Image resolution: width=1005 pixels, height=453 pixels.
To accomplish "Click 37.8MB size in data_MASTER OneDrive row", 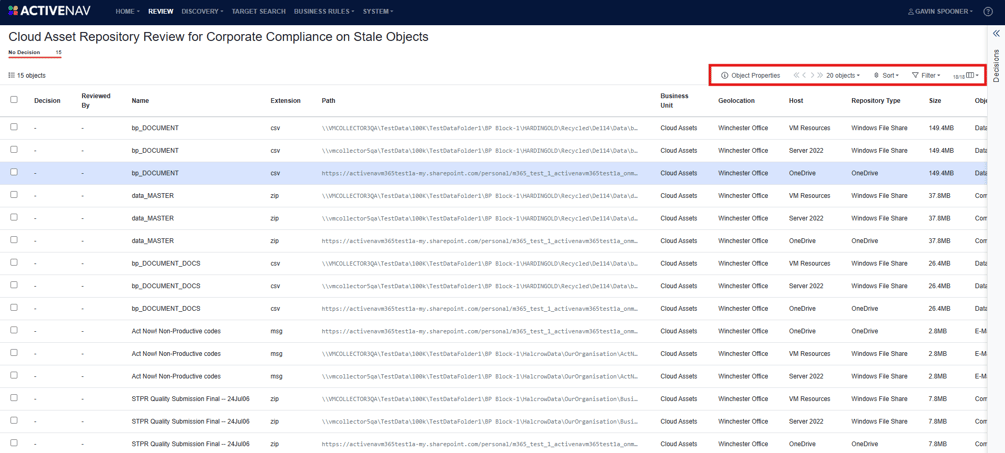I will click(x=940, y=241).
